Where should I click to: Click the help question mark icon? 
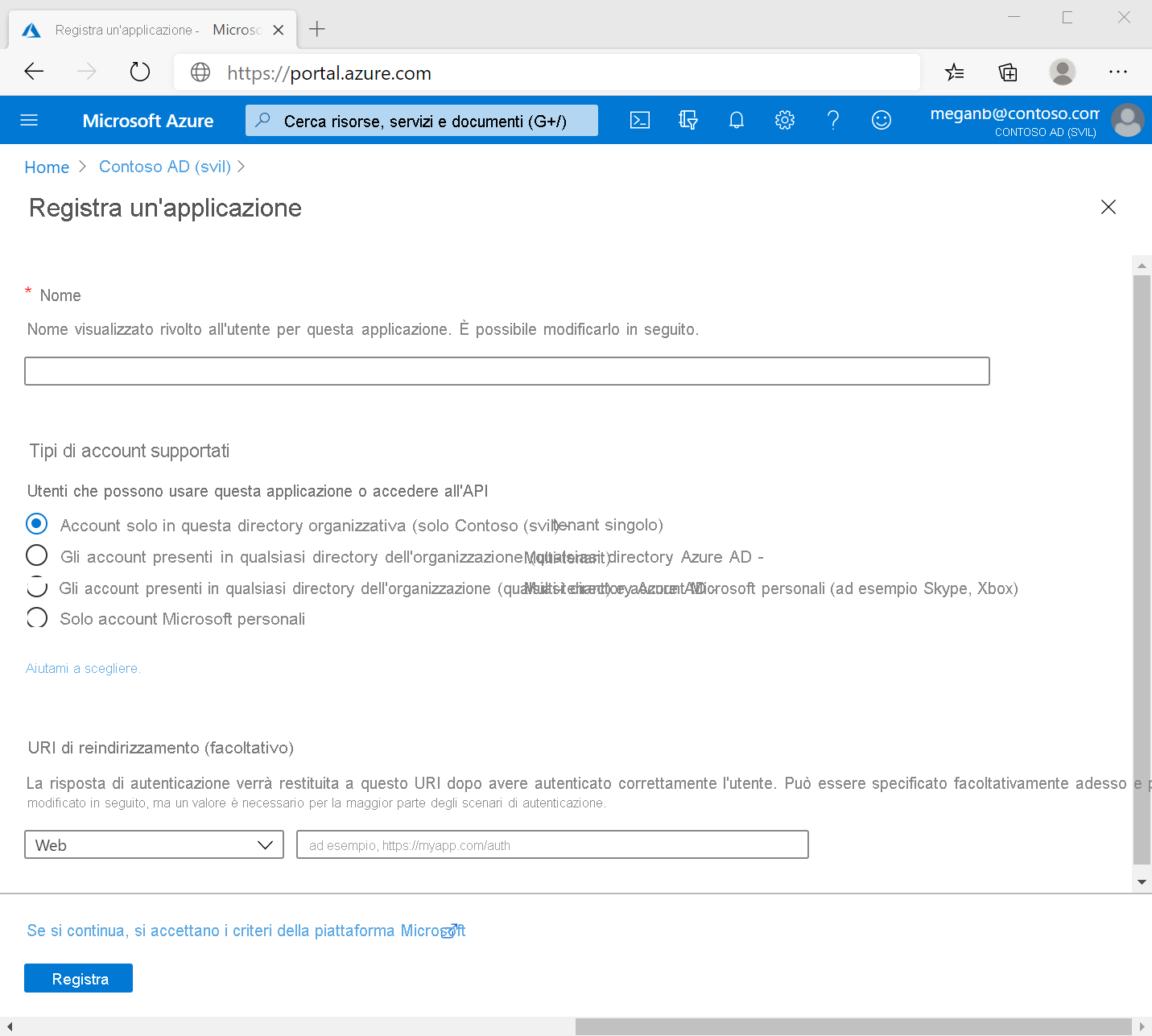(x=833, y=119)
